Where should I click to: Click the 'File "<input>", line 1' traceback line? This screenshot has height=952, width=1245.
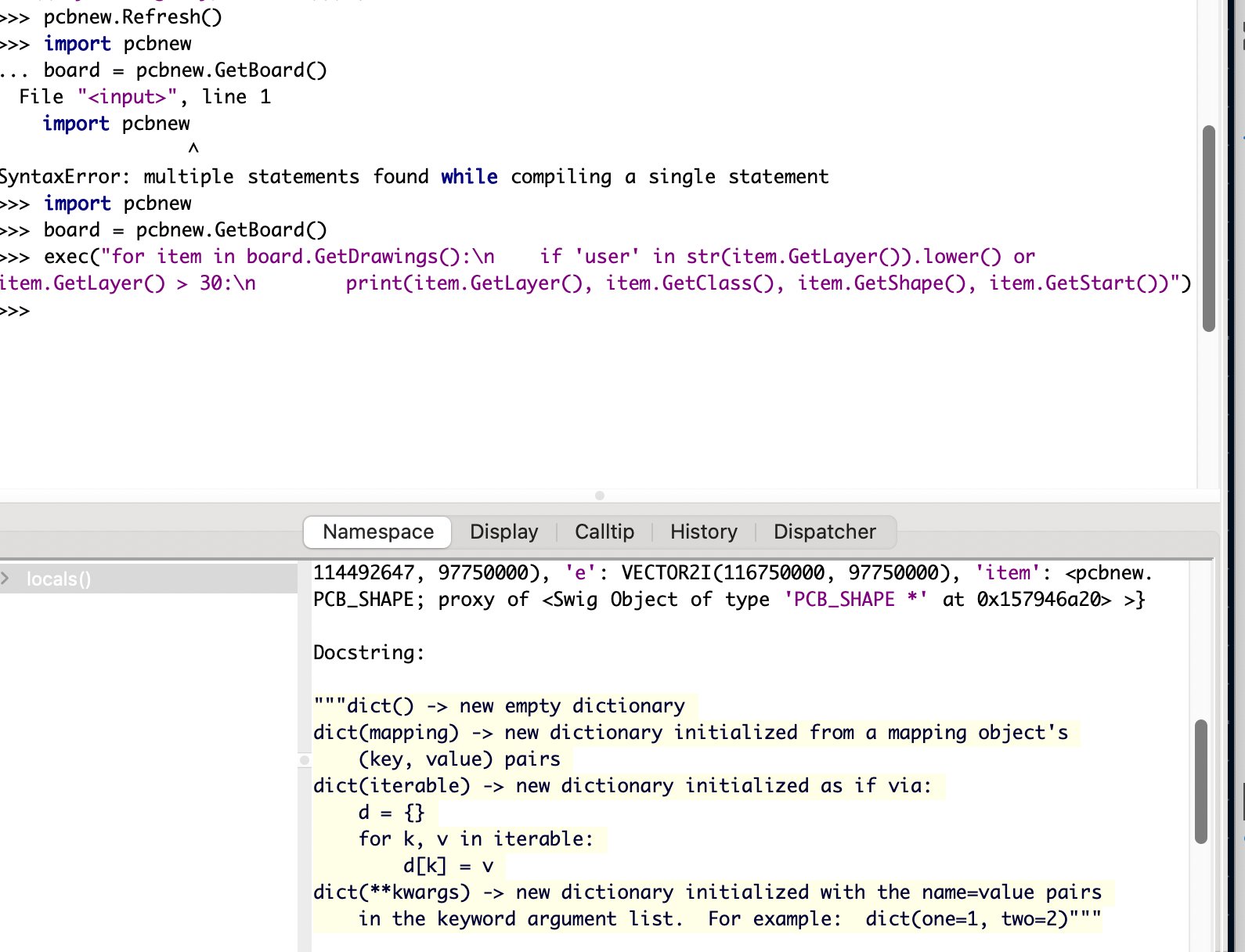pyautogui.click(x=145, y=97)
